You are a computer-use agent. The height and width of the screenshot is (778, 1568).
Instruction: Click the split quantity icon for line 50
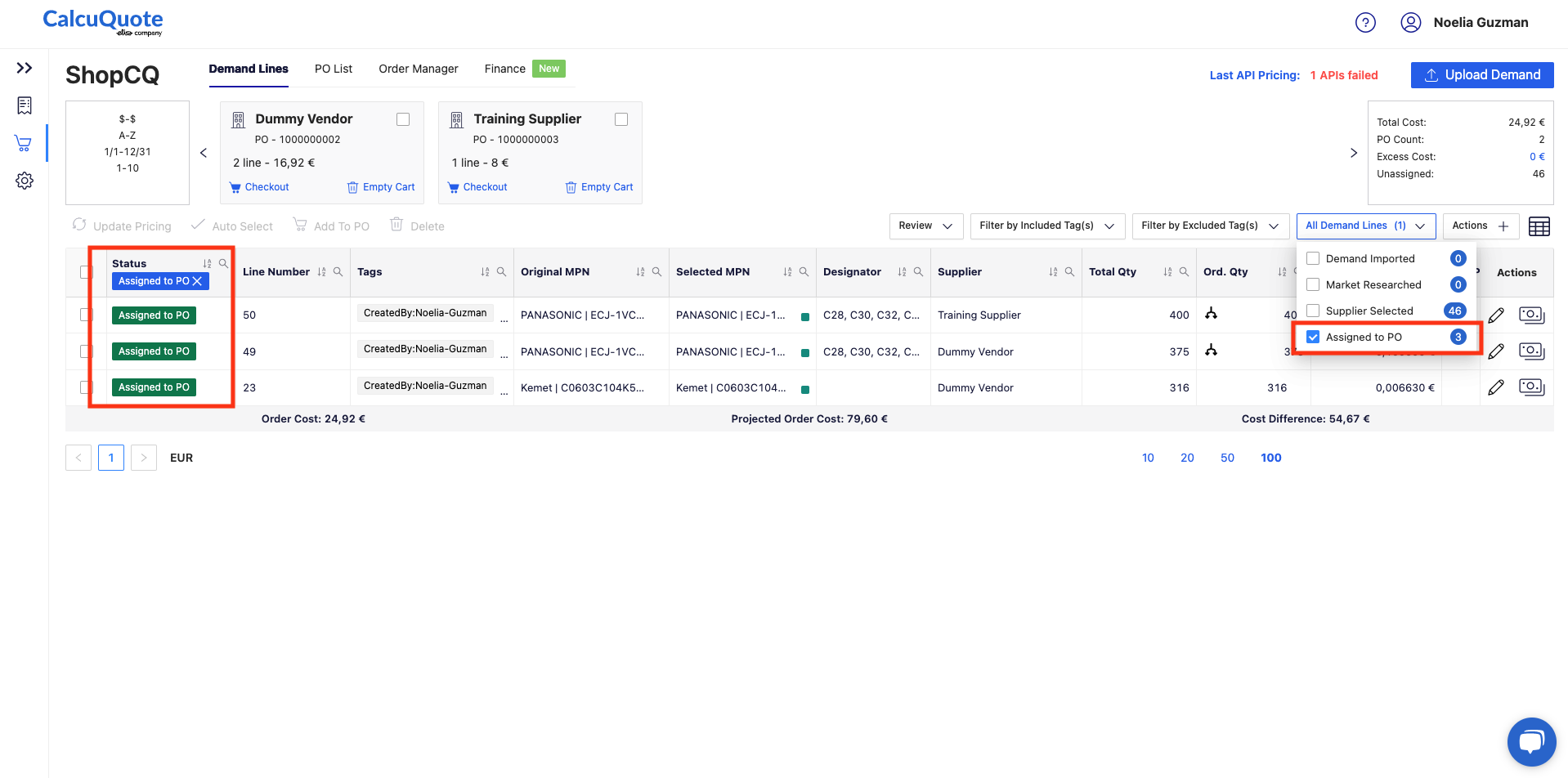(1211, 314)
